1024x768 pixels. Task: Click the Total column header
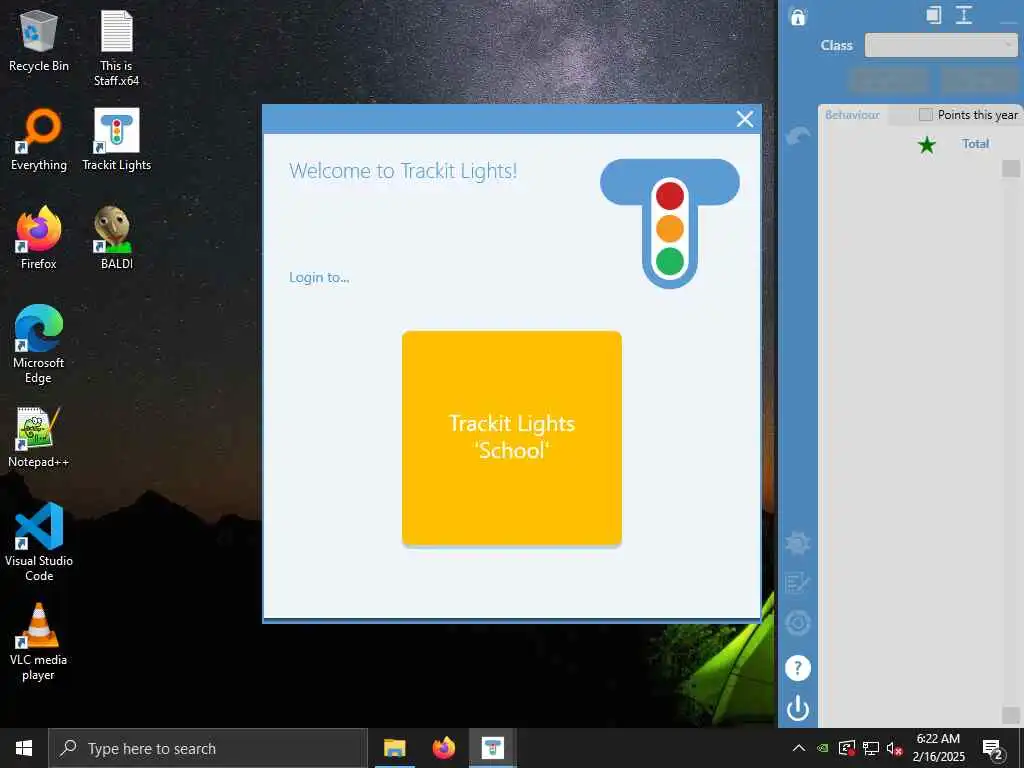click(975, 144)
